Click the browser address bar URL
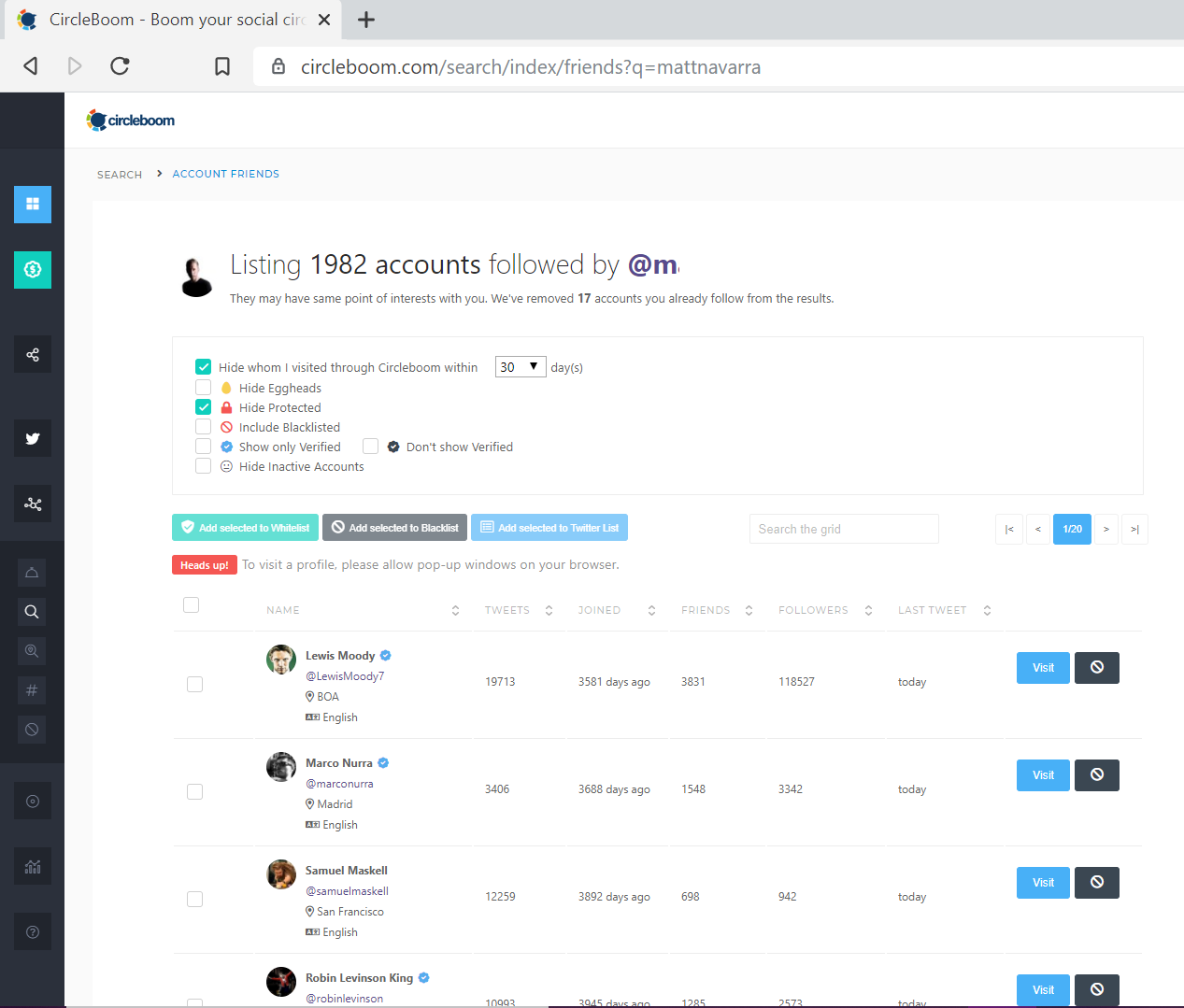The image size is (1184, 1008). click(x=531, y=66)
